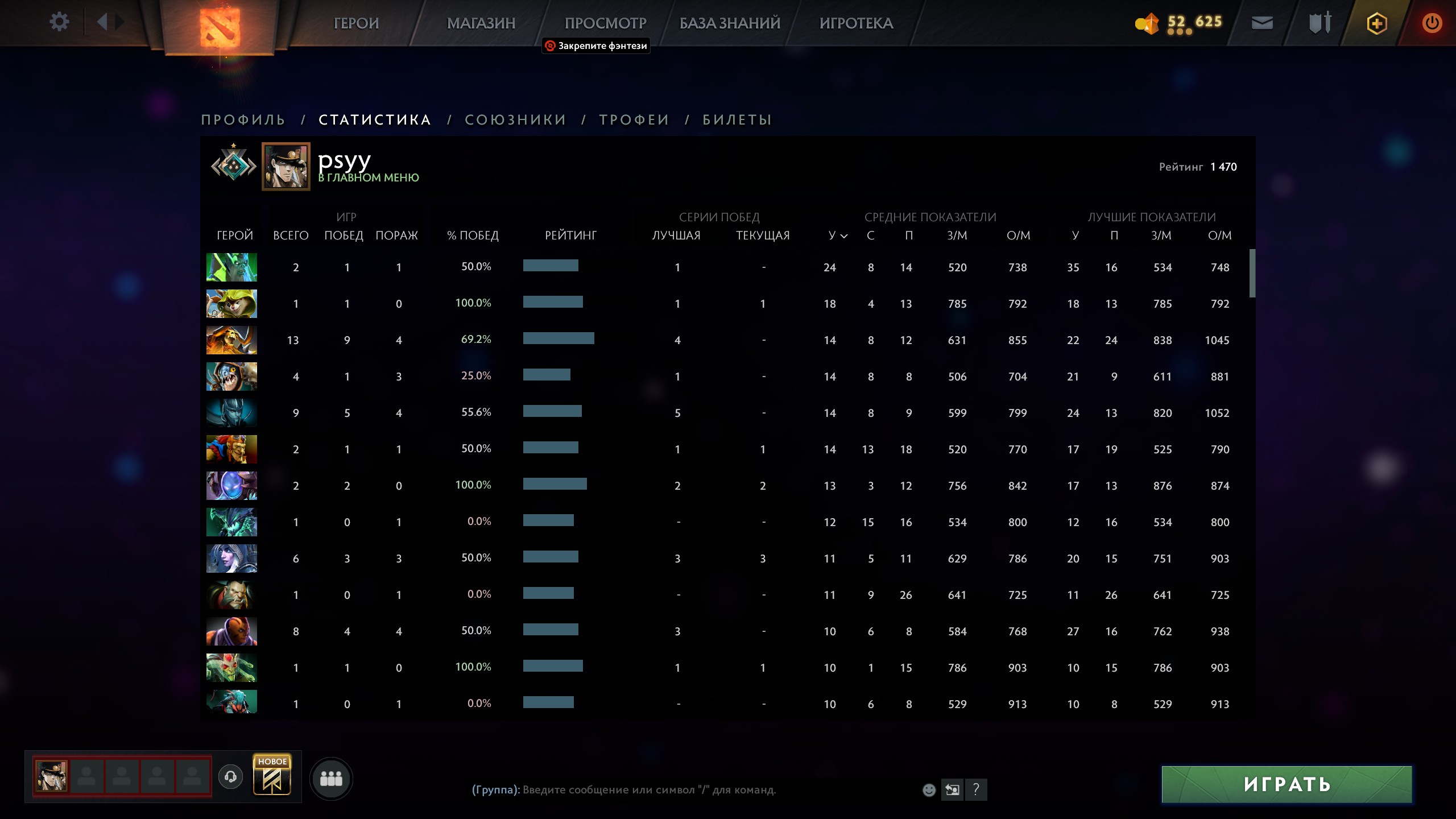This screenshot has height=819, width=1456.
Task: Select hero portrait in the 25.0% row
Action: click(x=231, y=377)
